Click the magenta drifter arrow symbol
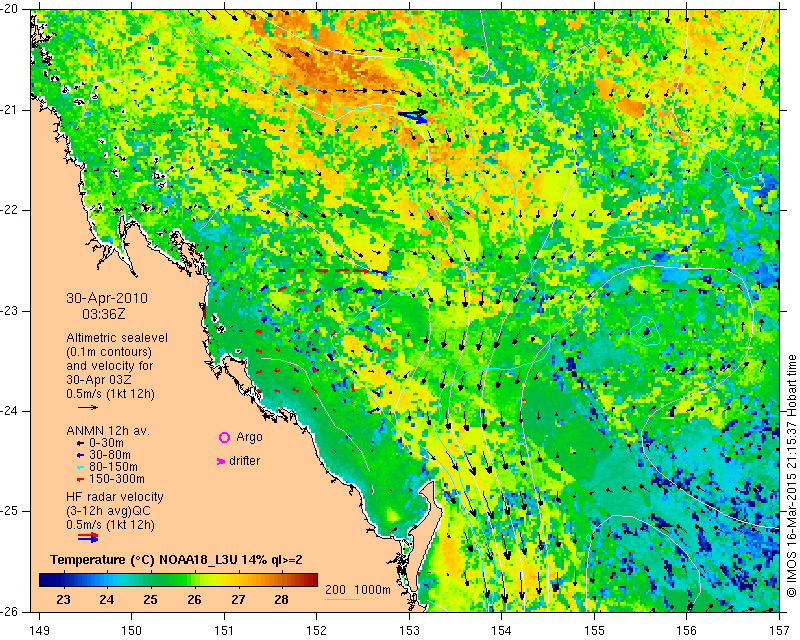800x640 pixels. [220, 461]
